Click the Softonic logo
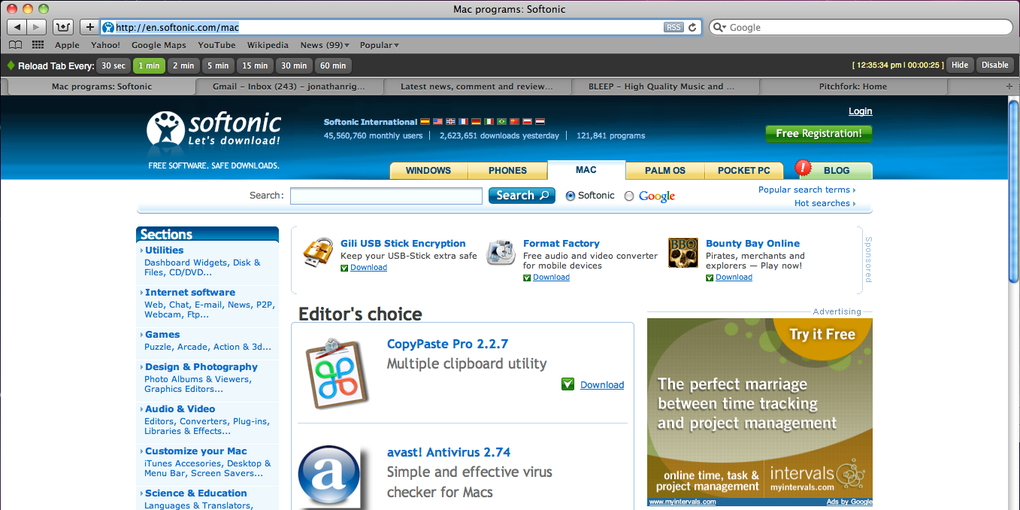The height and width of the screenshot is (510, 1020). 213,129
